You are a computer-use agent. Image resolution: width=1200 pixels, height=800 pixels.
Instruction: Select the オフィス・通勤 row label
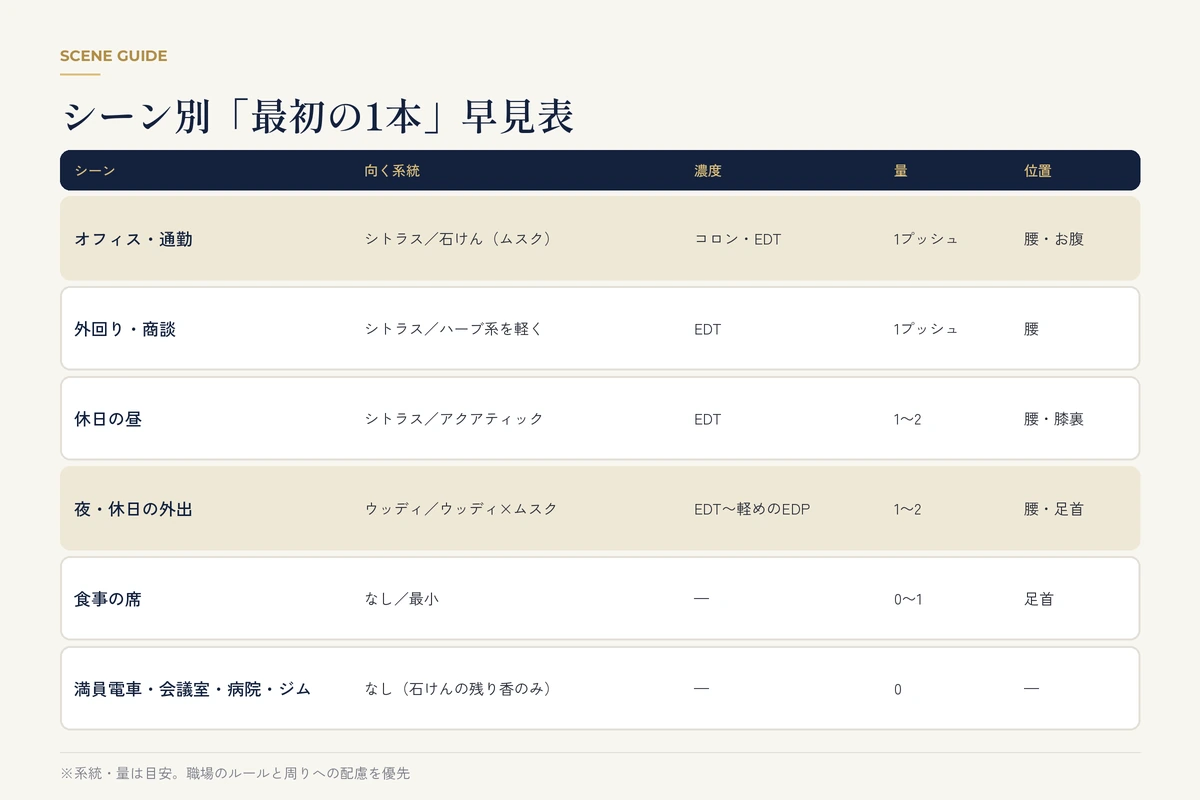click(x=133, y=239)
